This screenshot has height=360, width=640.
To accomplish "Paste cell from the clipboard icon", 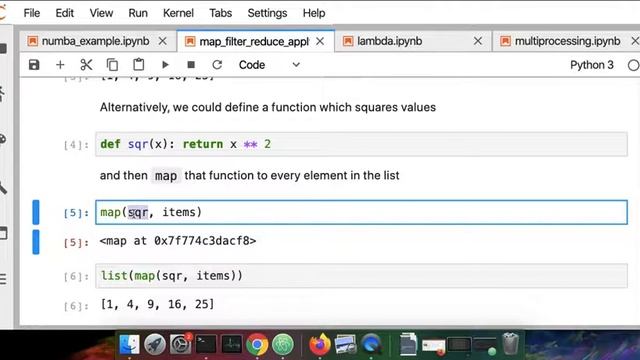I will point(139,65).
